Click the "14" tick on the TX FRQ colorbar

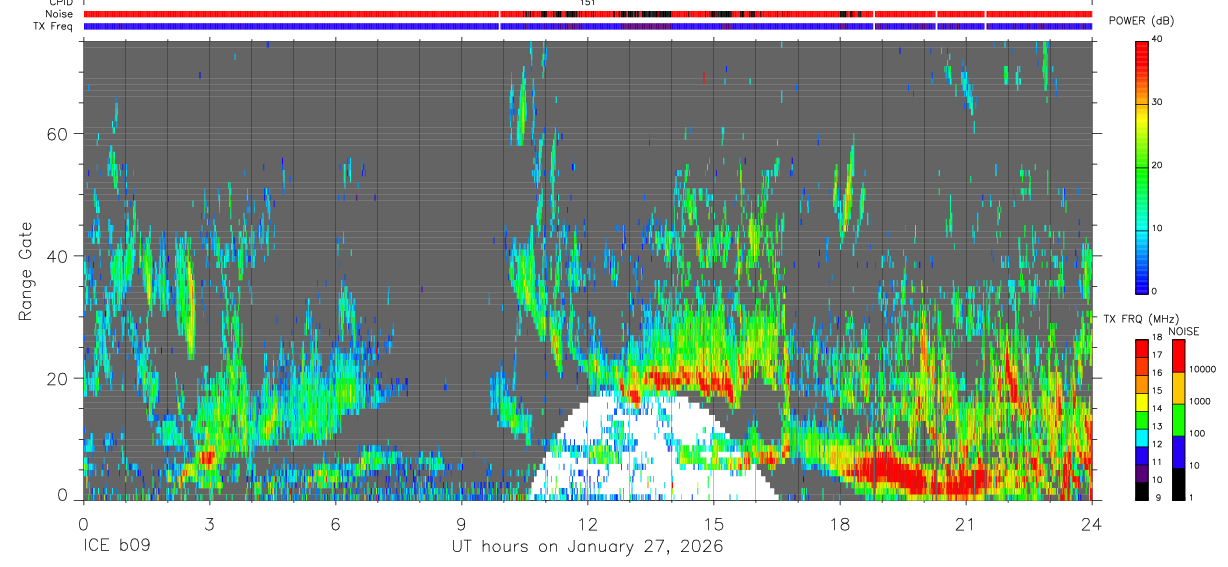1158,408
